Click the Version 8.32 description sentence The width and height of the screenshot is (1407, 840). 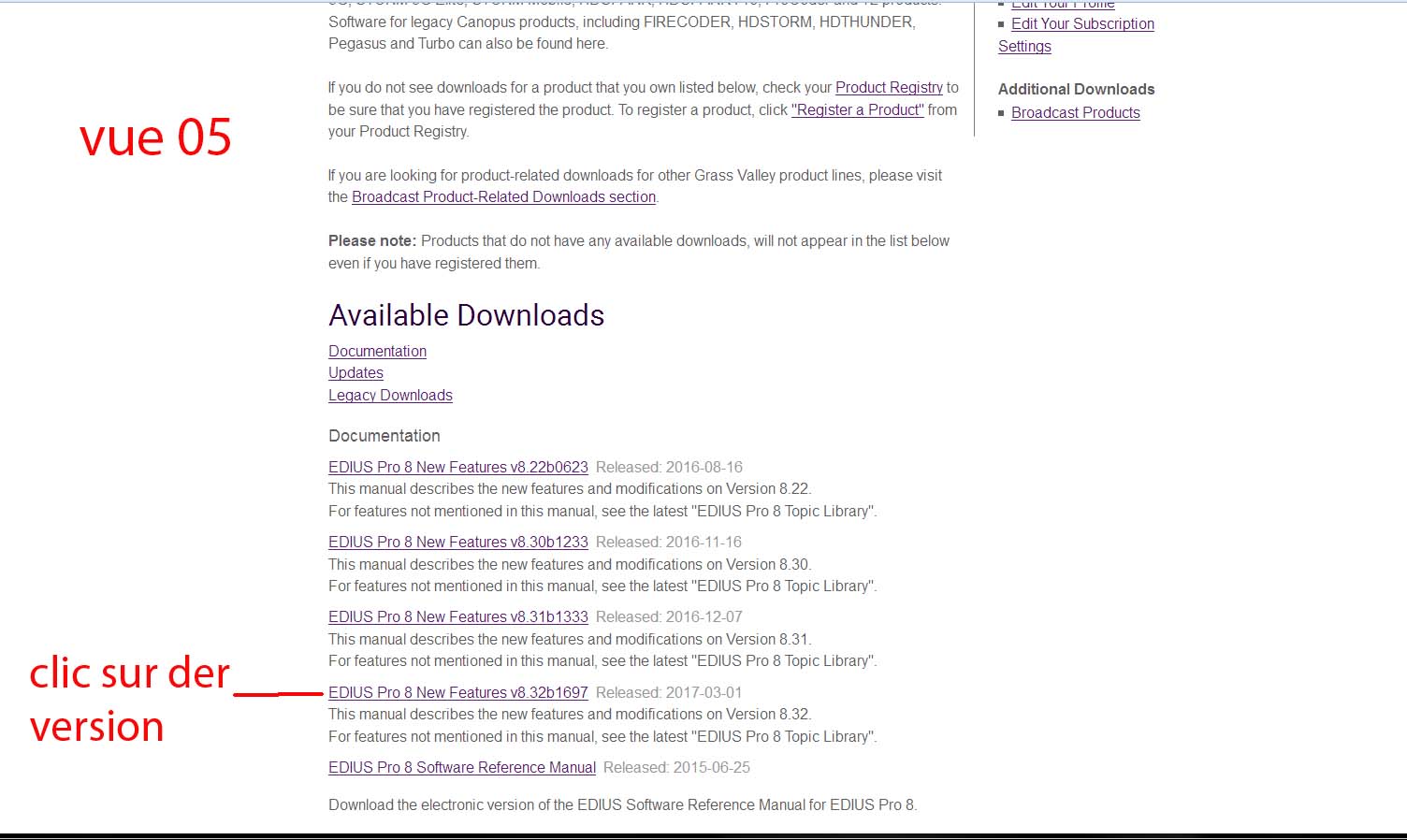pos(570,714)
